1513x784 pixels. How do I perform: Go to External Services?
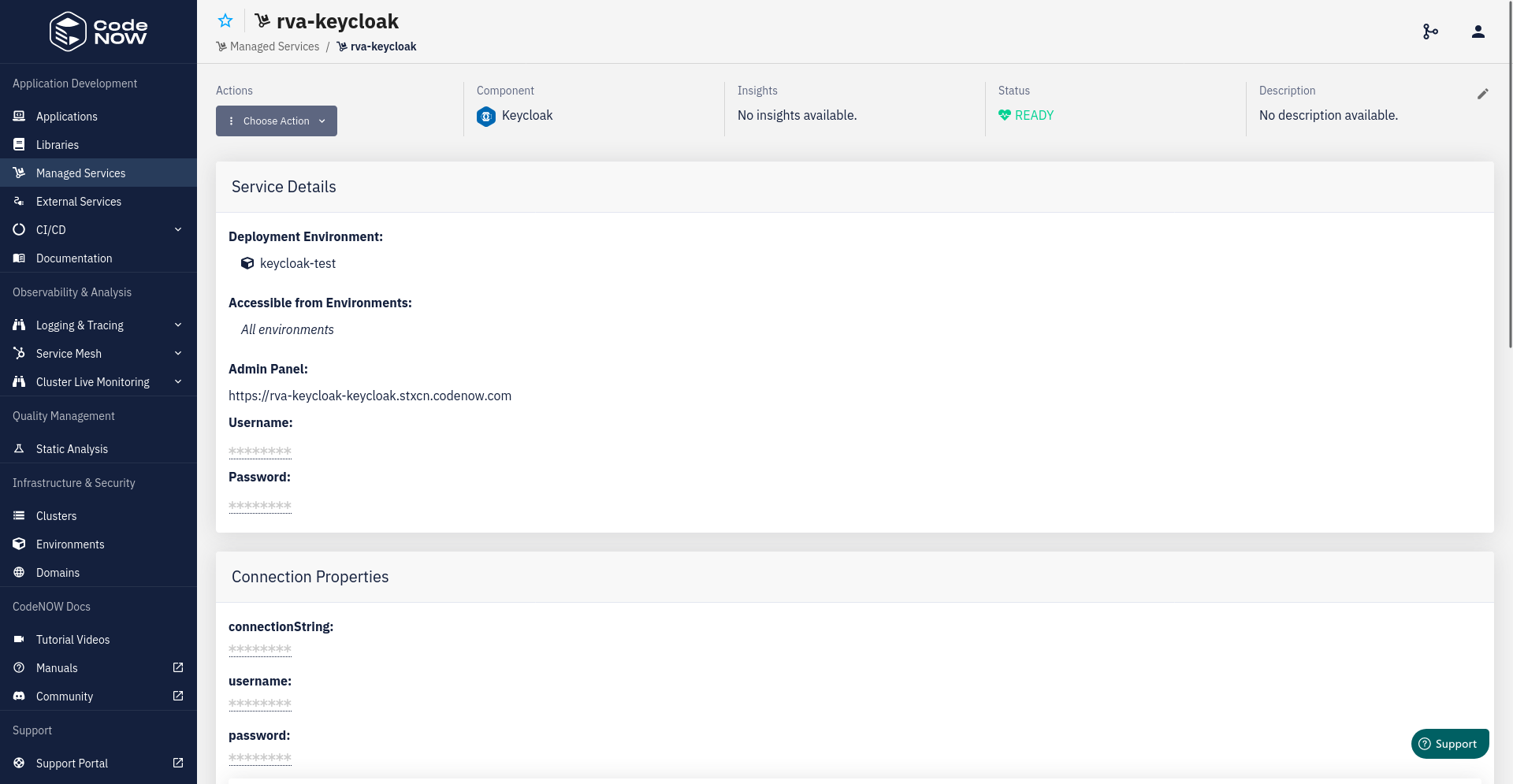99,201
